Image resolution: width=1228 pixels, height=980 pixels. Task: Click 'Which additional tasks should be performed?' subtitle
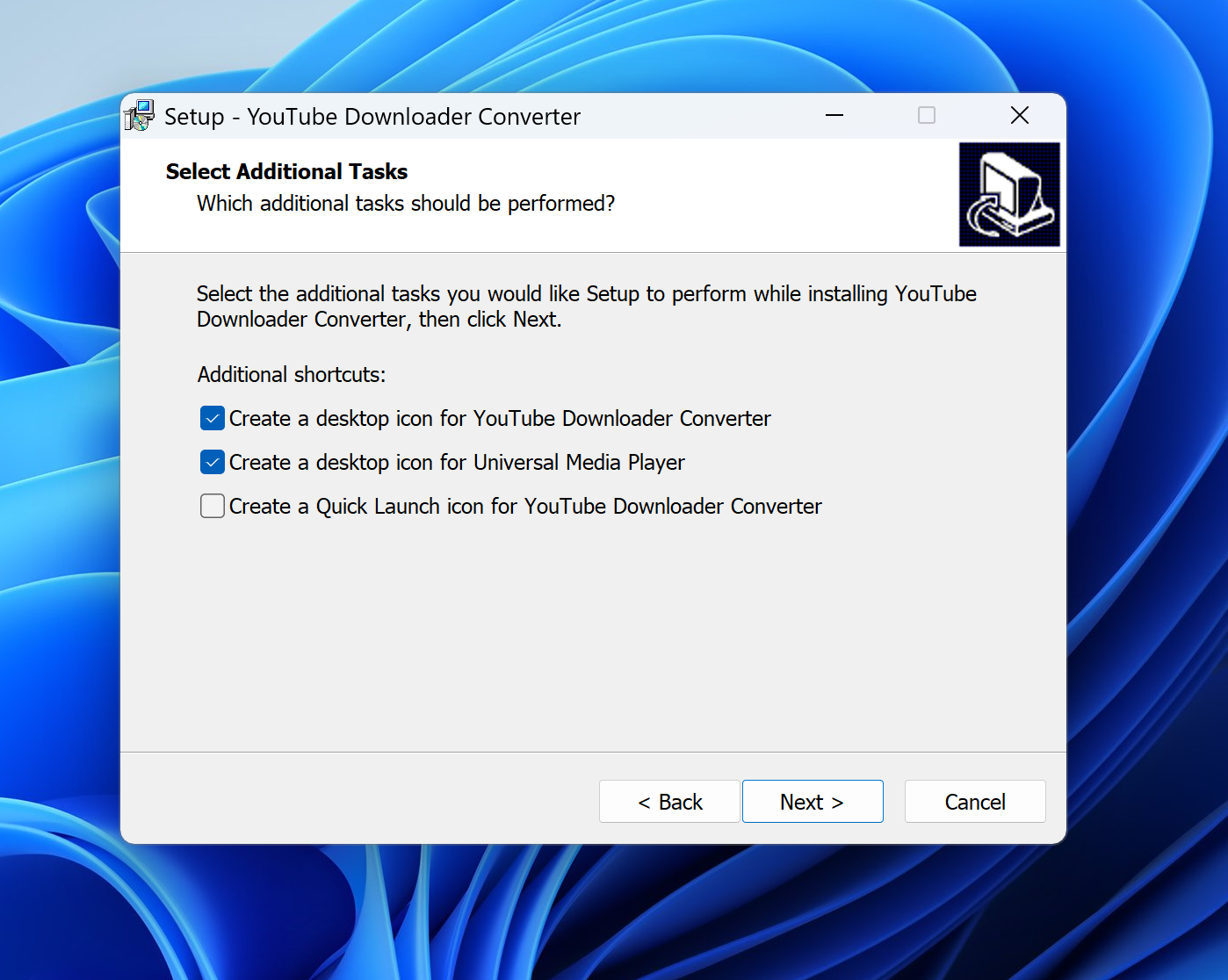click(x=406, y=204)
